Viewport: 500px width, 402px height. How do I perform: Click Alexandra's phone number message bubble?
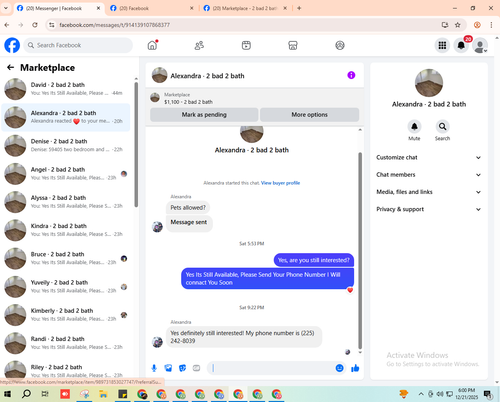(x=244, y=337)
